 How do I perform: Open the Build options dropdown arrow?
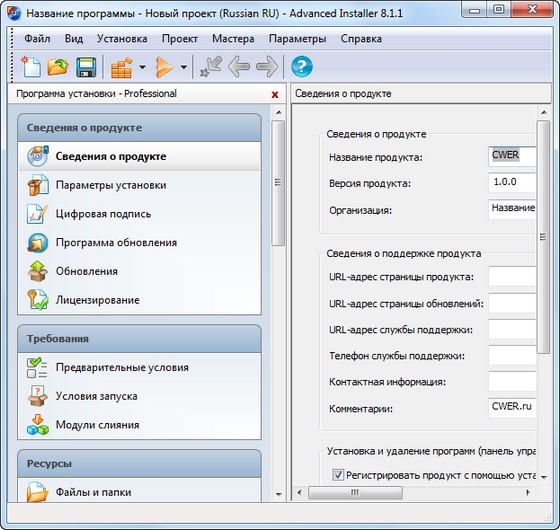pos(142,67)
